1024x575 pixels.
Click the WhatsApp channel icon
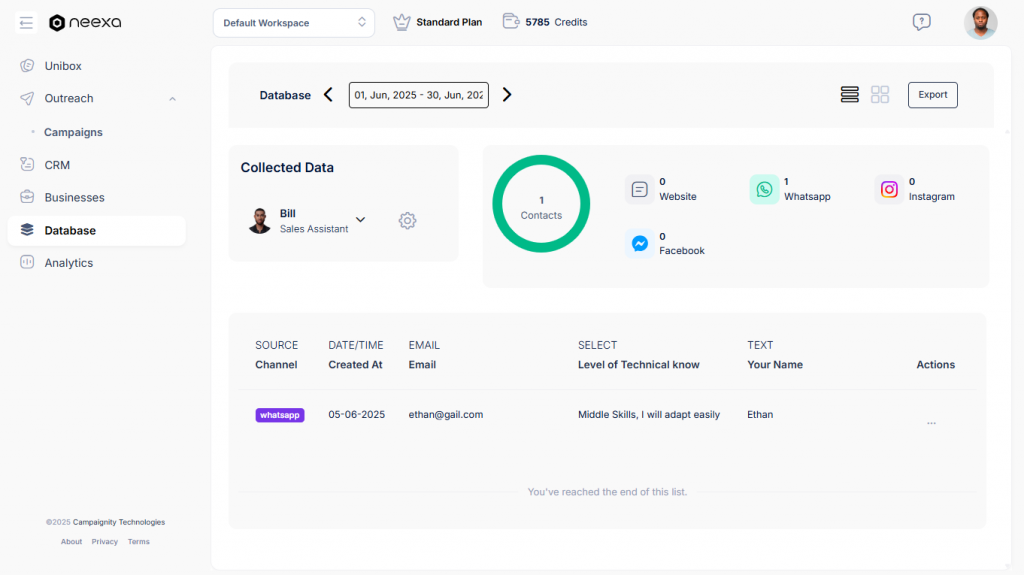(764, 189)
